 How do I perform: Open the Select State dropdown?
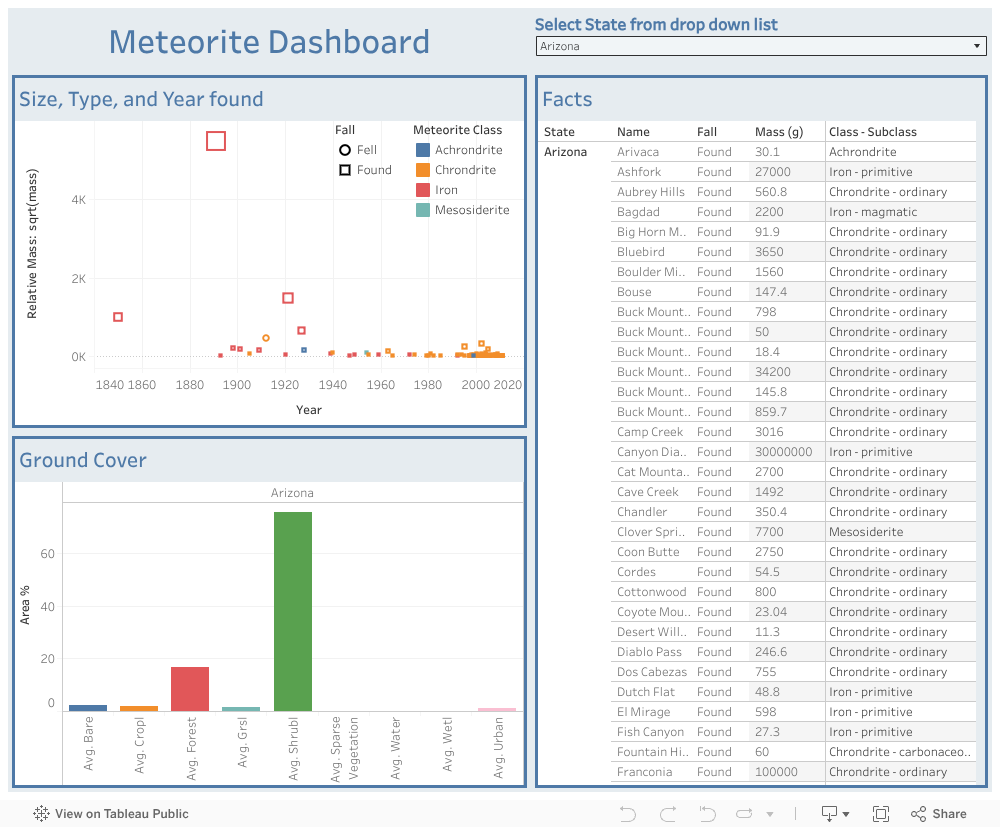761,46
